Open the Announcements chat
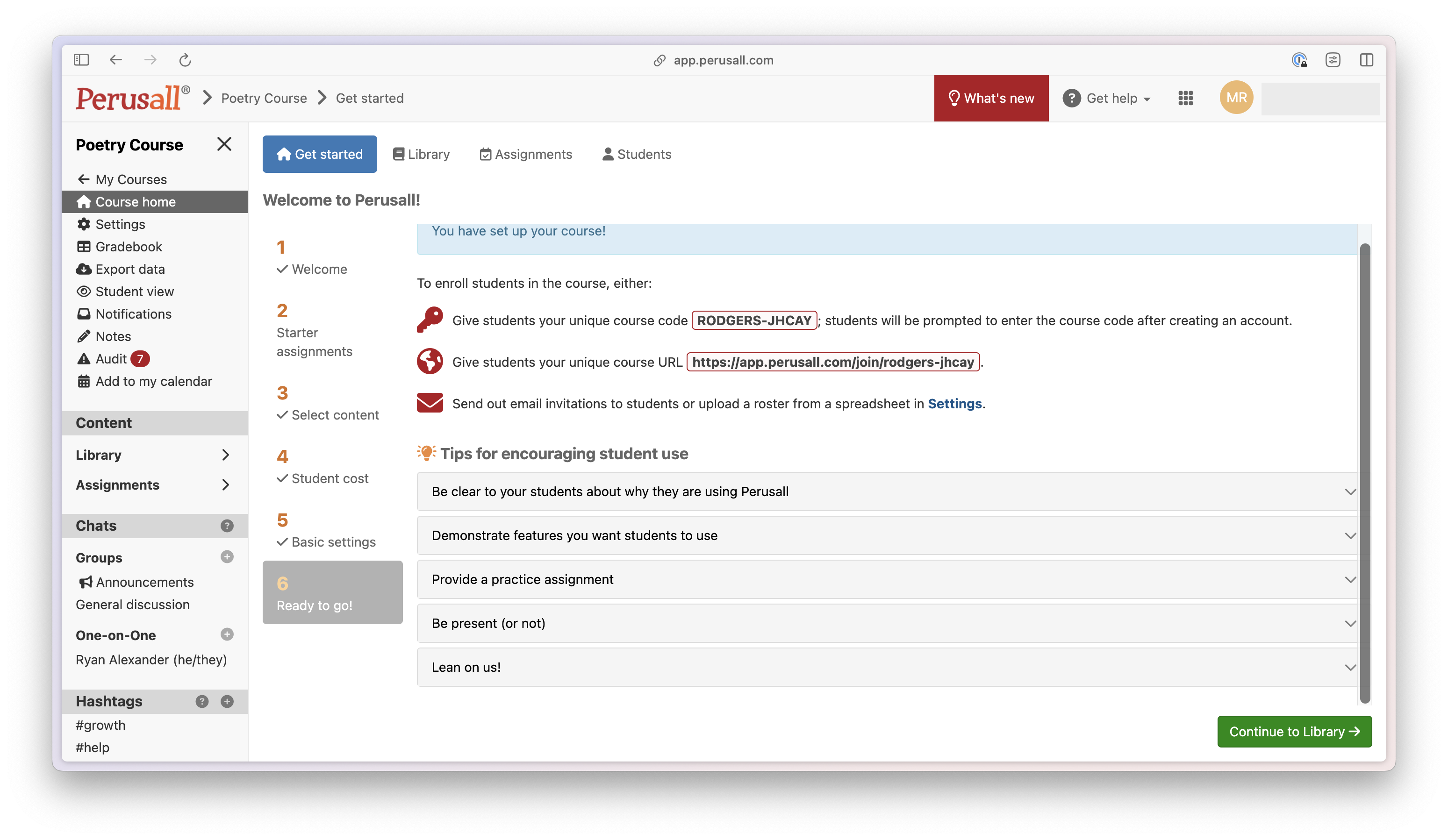 [x=136, y=582]
